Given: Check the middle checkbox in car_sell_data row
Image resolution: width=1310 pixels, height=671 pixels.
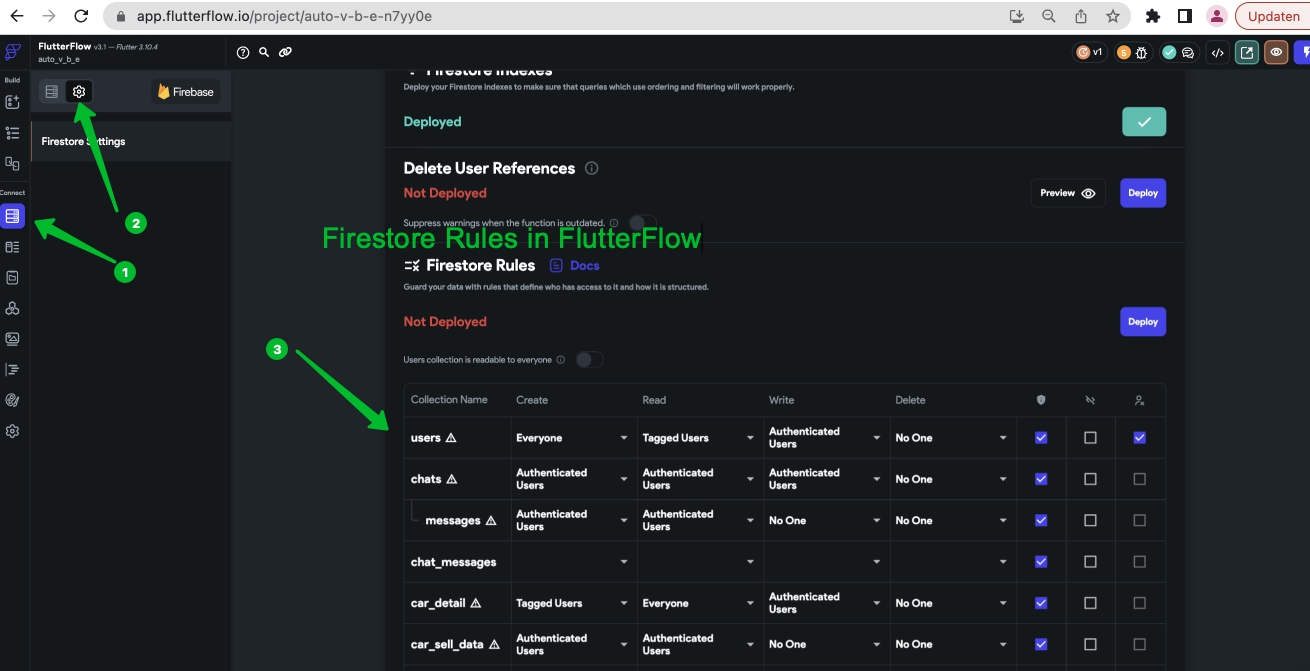Looking at the screenshot, I should pyautogui.click(x=1090, y=644).
